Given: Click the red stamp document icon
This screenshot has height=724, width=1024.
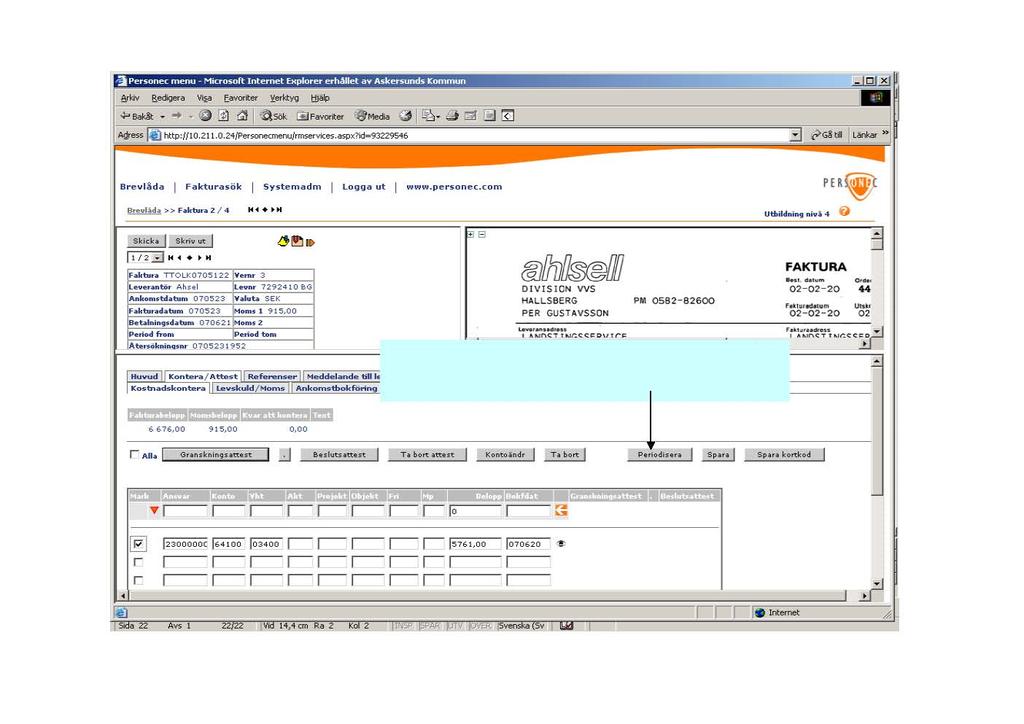Looking at the screenshot, I should 297,242.
